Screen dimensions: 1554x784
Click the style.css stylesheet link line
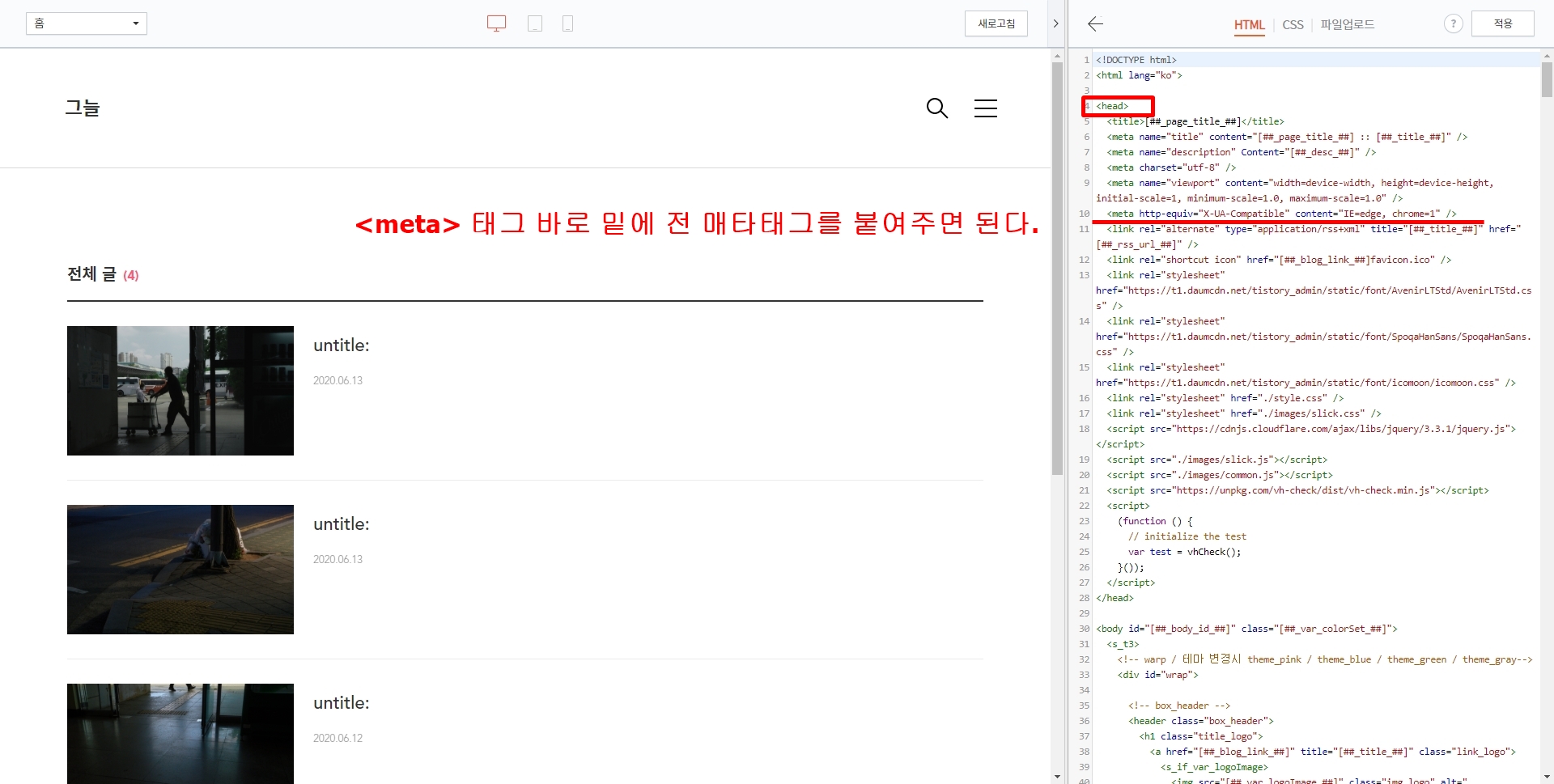(x=1225, y=398)
